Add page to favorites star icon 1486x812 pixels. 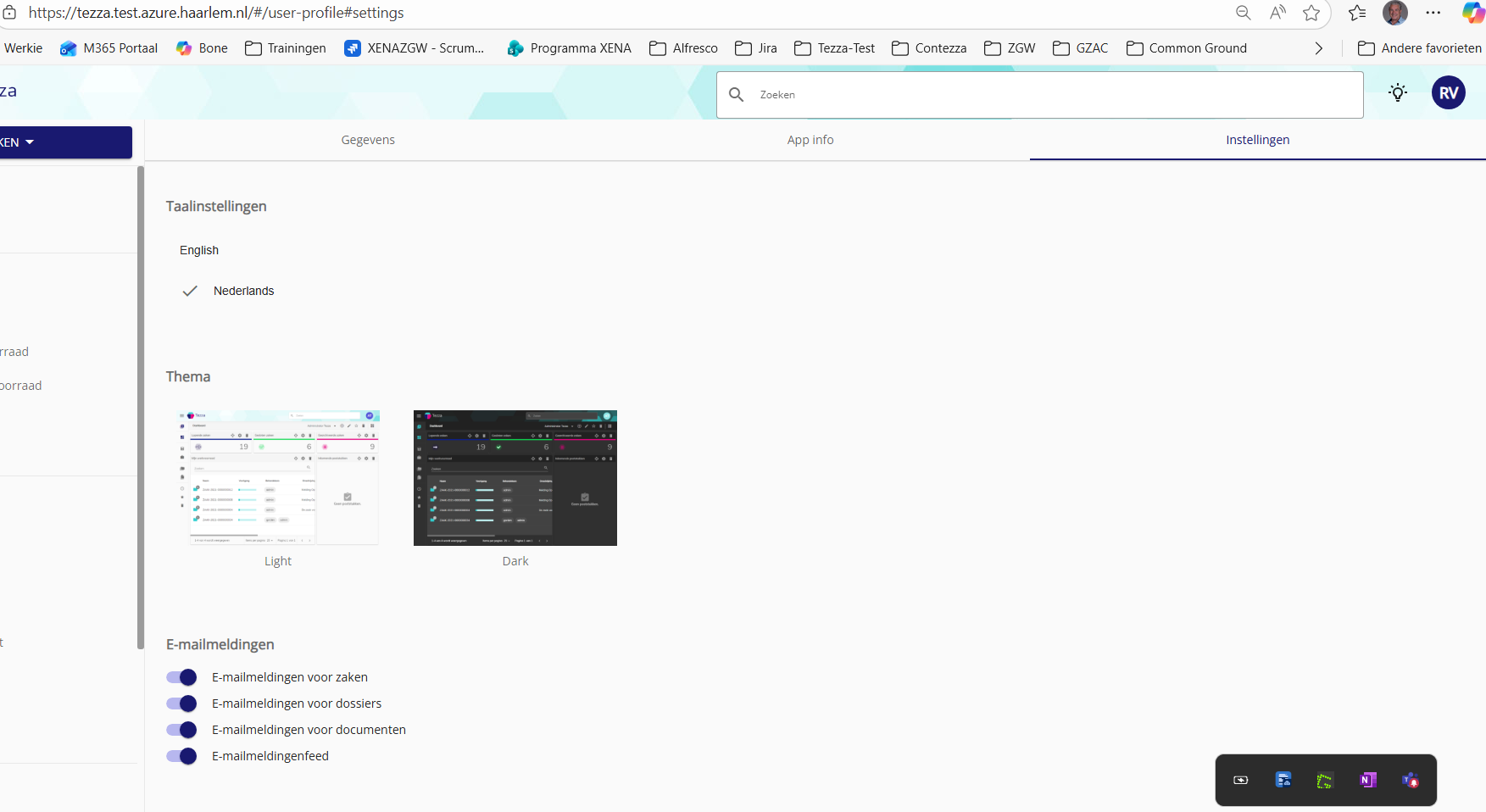click(1311, 13)
